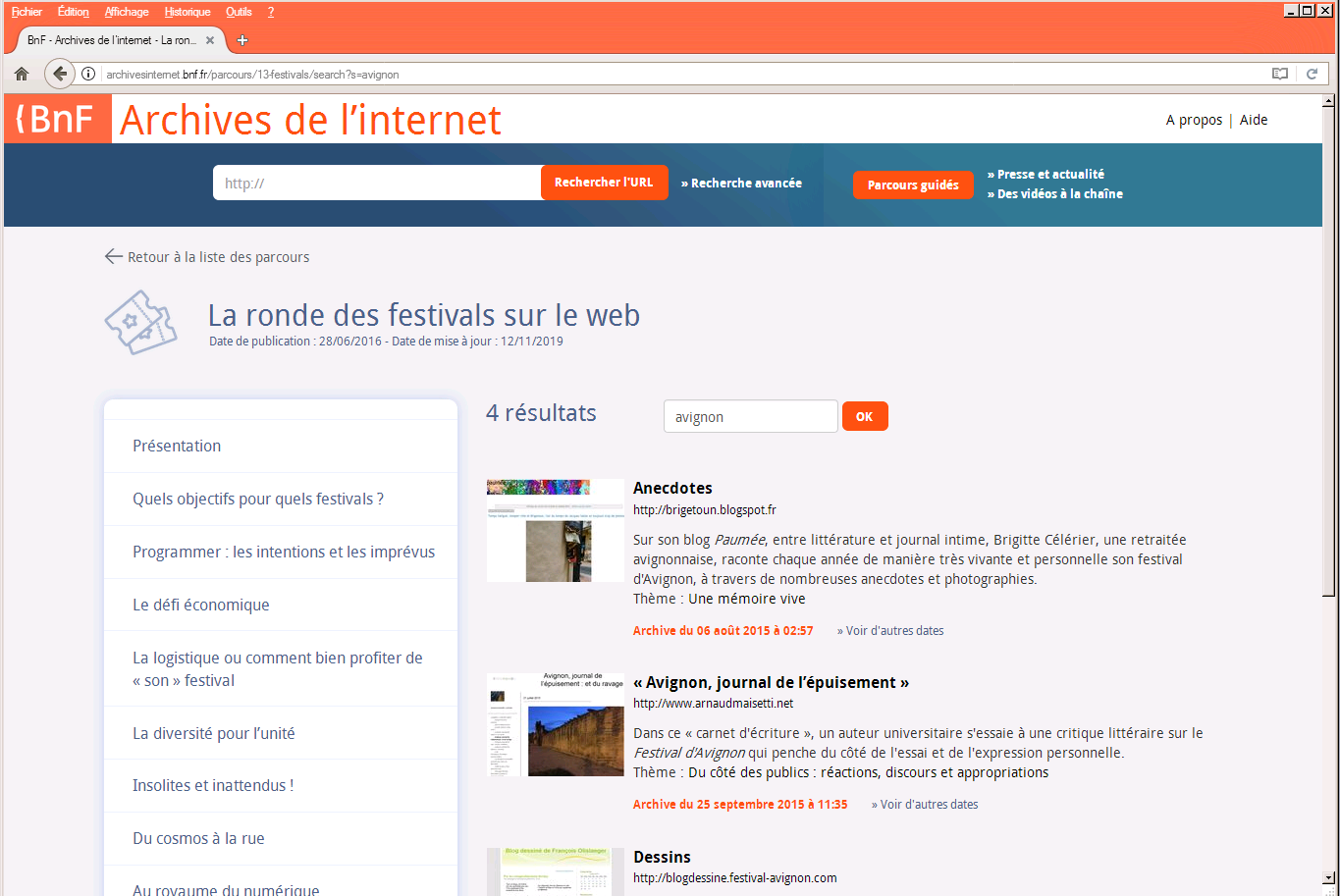Click http://www.arnaudmaisetti.net text
This screenshot has width=1340, height=896.
(713, 704)
